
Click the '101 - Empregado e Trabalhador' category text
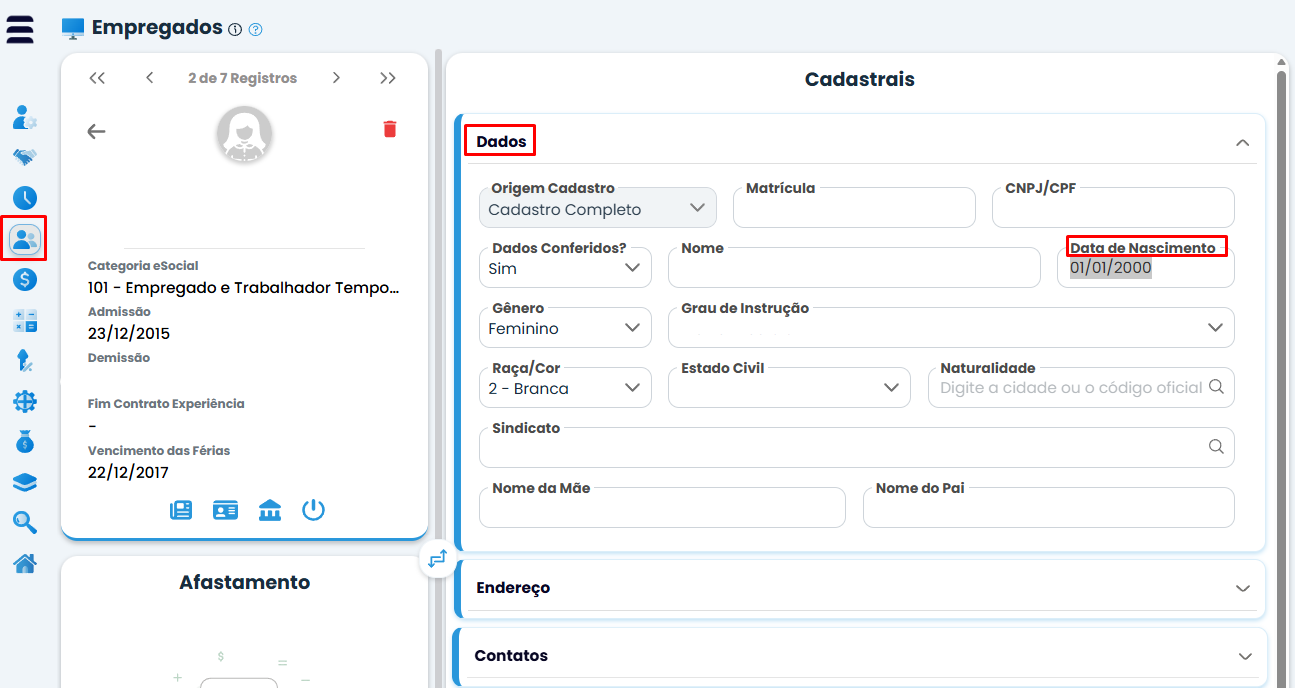(244, 288)
